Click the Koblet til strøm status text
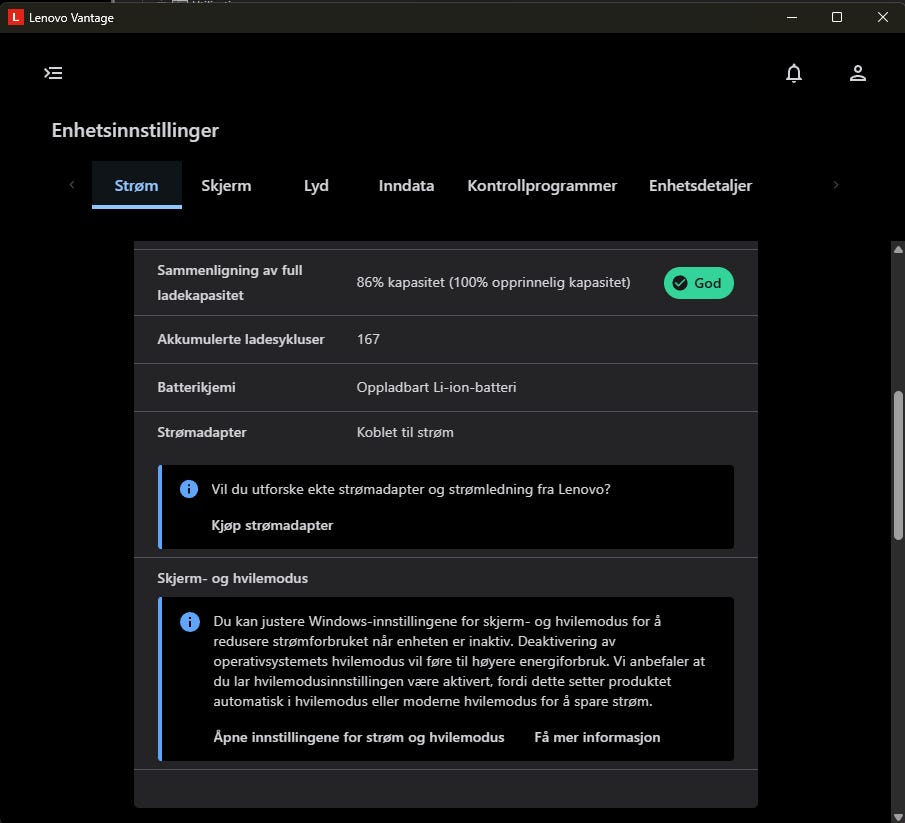This screenshot has width=905, height=823. pyautogui.click(x=405, y=432)
